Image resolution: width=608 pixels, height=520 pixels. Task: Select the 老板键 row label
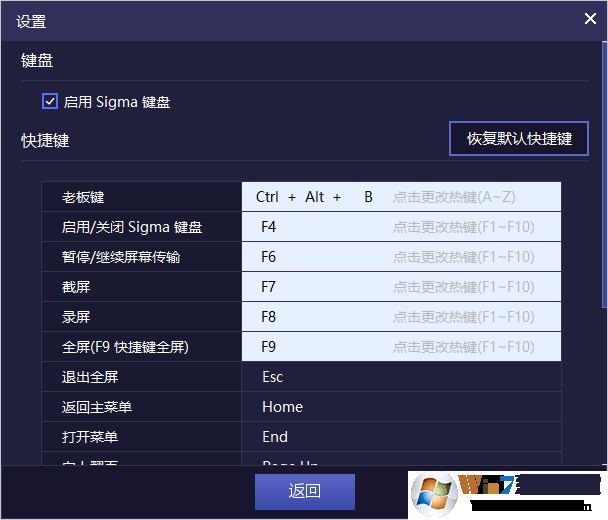point(83,197)
